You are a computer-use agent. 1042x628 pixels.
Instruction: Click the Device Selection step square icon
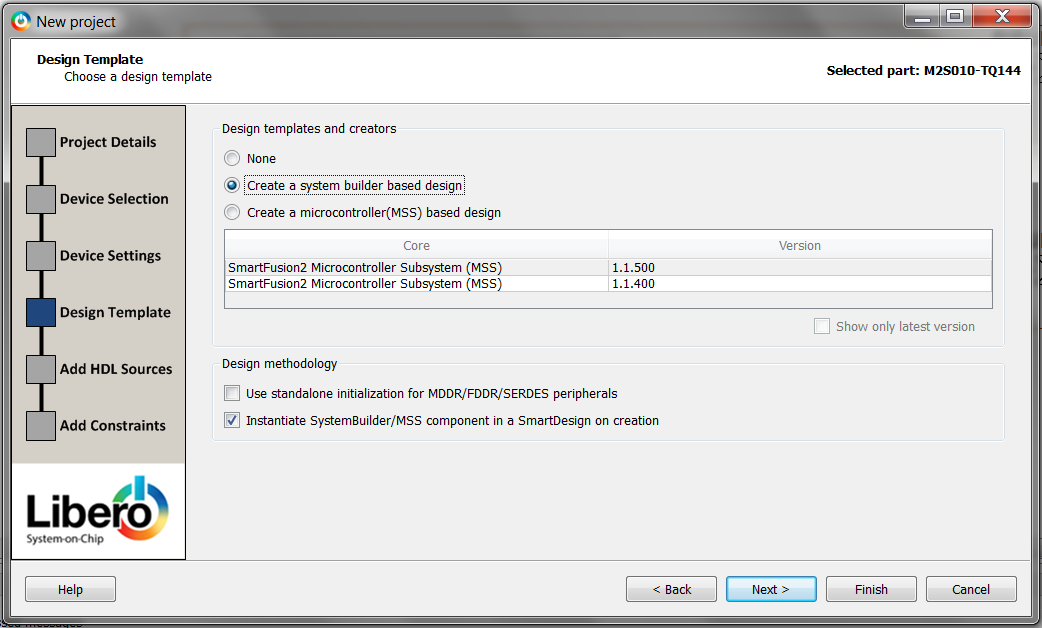(40, 199)
